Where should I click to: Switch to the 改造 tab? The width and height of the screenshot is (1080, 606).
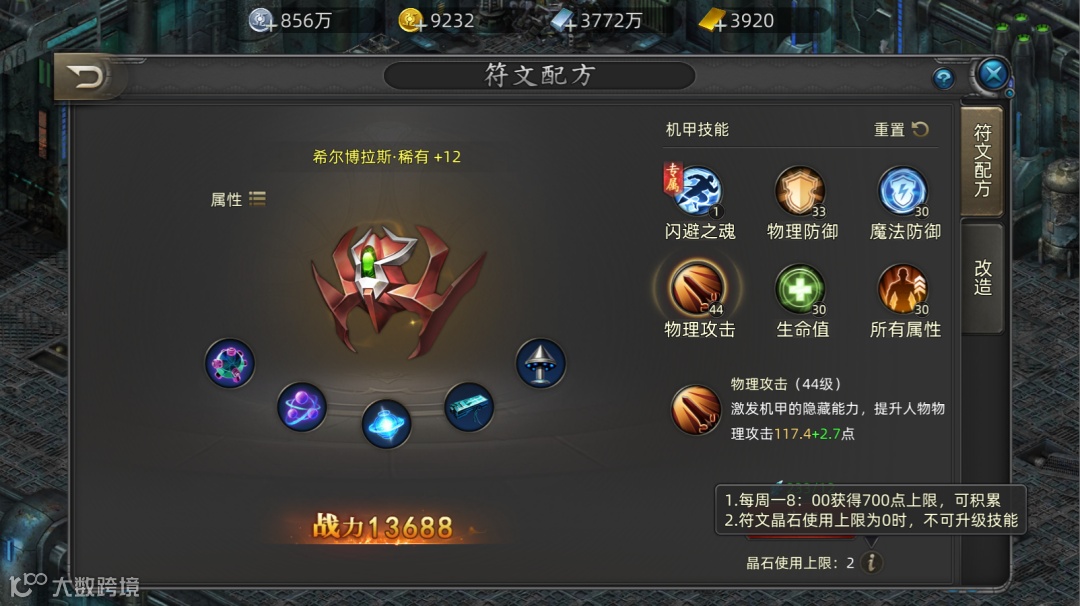(983, 278)
